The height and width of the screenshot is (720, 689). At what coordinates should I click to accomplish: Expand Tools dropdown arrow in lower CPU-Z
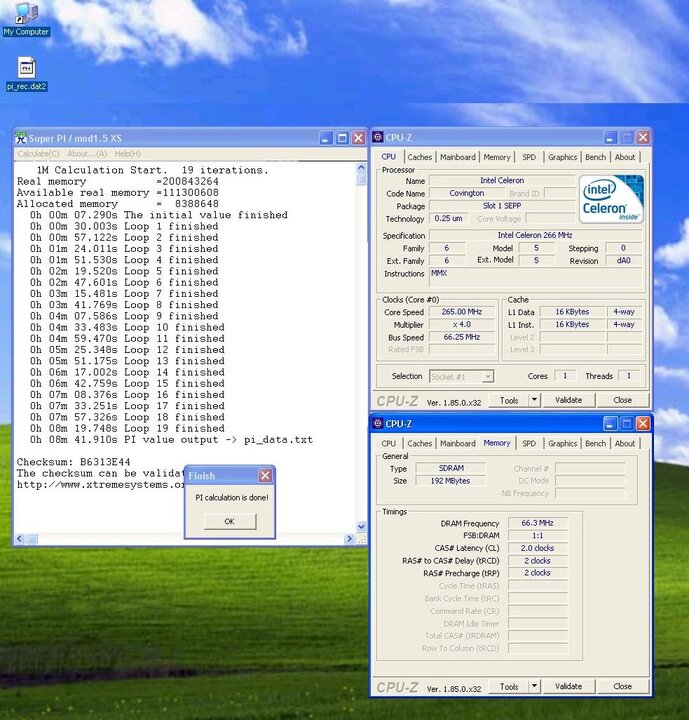click(534, 686)
